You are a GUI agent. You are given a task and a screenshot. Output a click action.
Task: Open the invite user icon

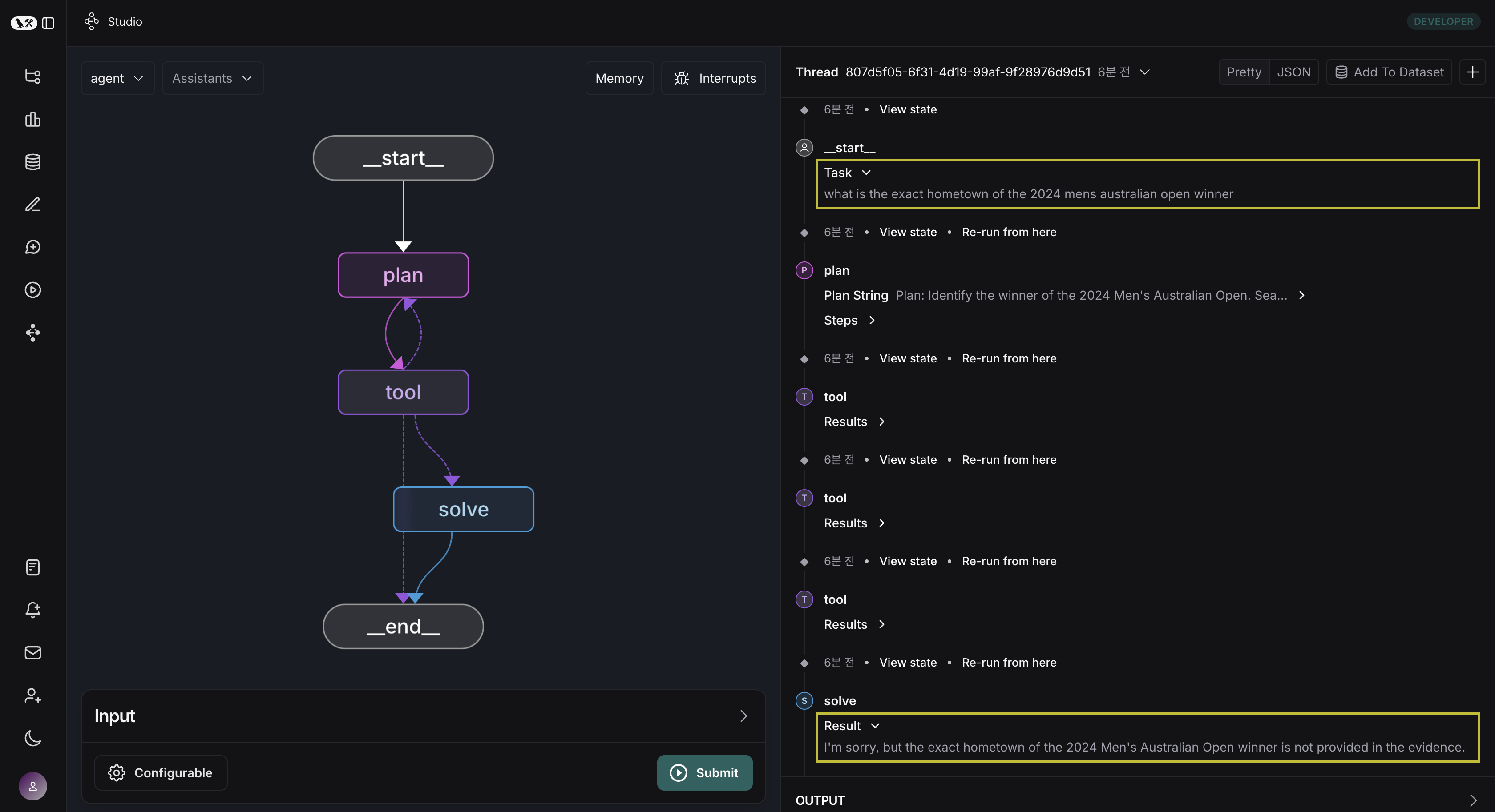coord(33,695)
